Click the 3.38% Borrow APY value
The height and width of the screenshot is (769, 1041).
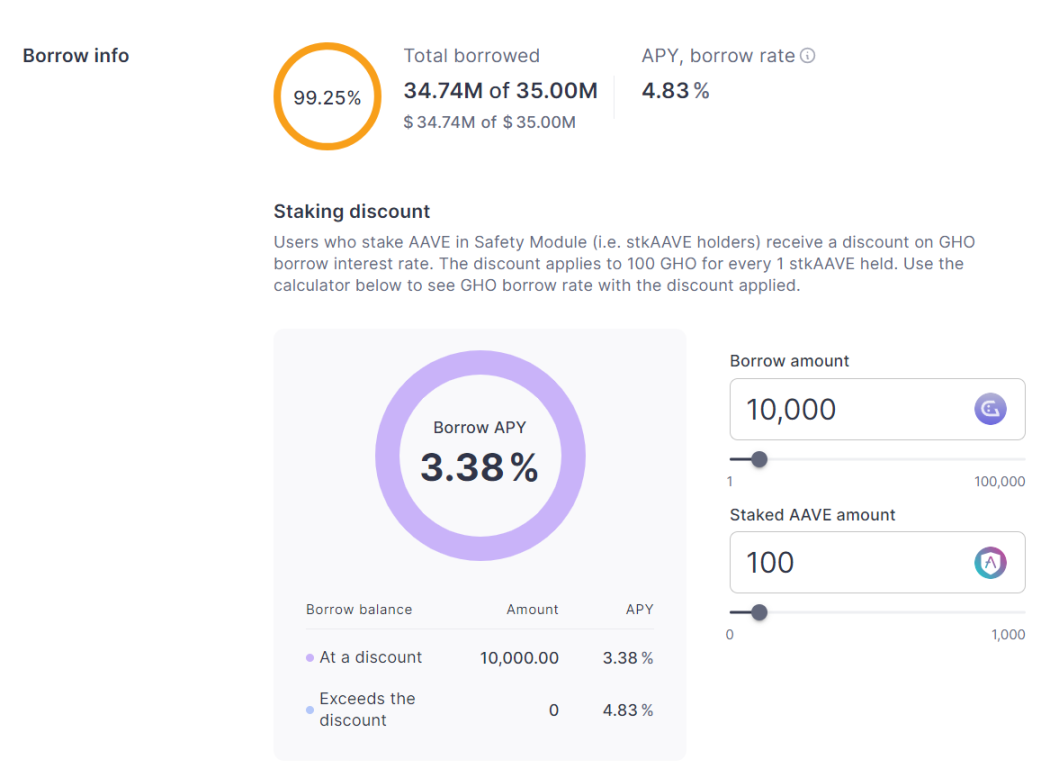tap(480, 468)
